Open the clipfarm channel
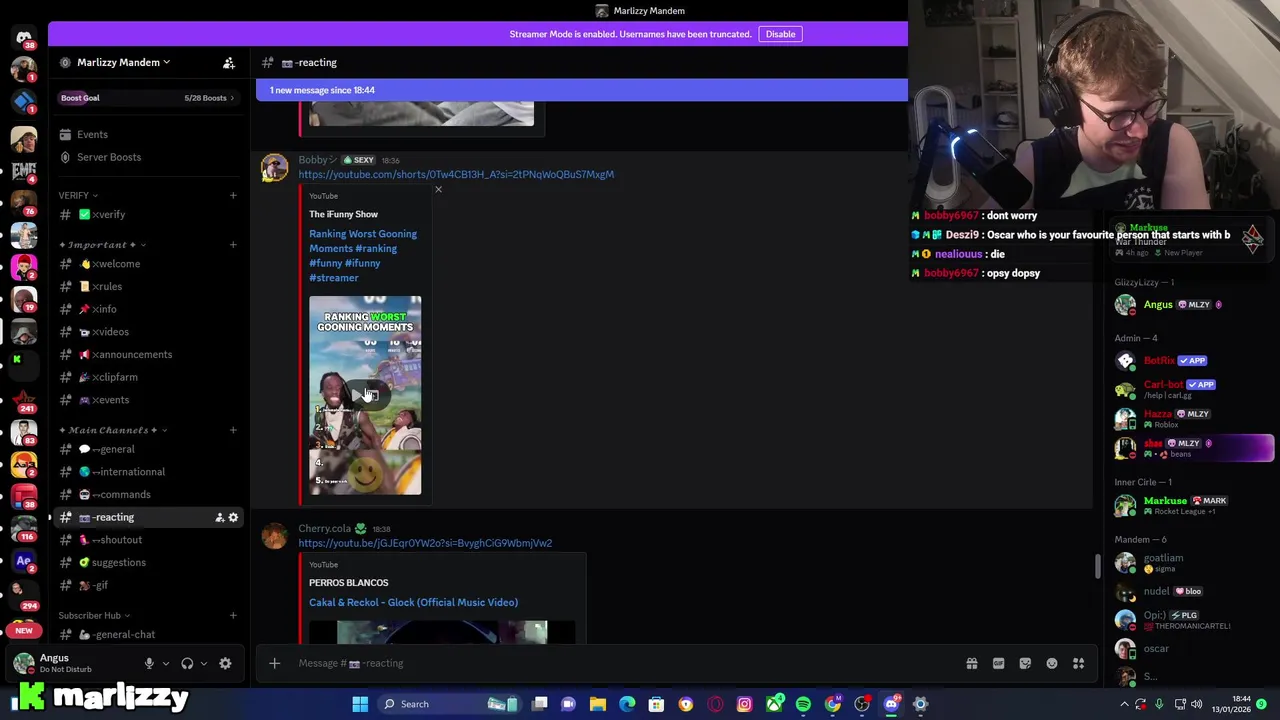The width and height of the screenshot is (1280, 720). (148, 378)
